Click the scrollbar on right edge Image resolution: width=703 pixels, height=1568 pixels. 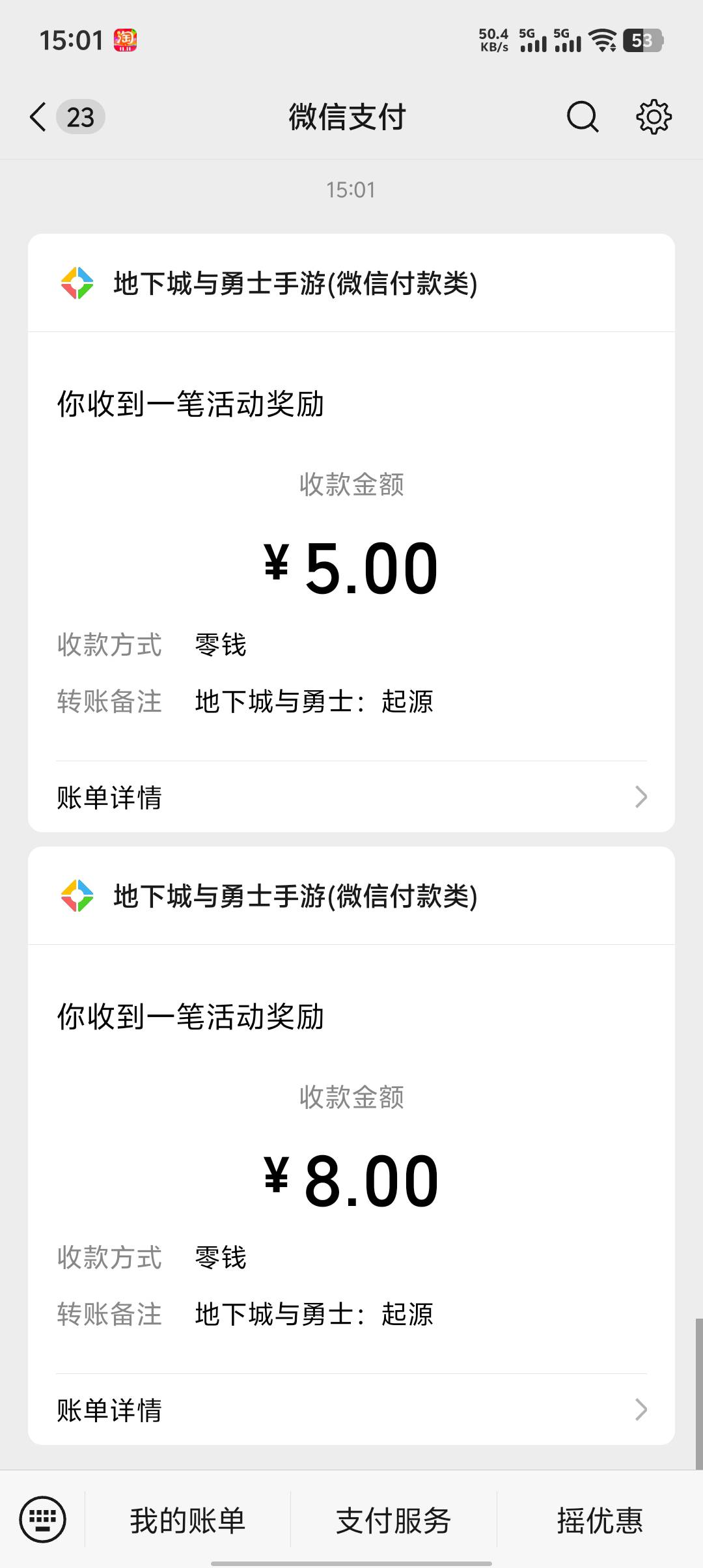point(698,1393)
